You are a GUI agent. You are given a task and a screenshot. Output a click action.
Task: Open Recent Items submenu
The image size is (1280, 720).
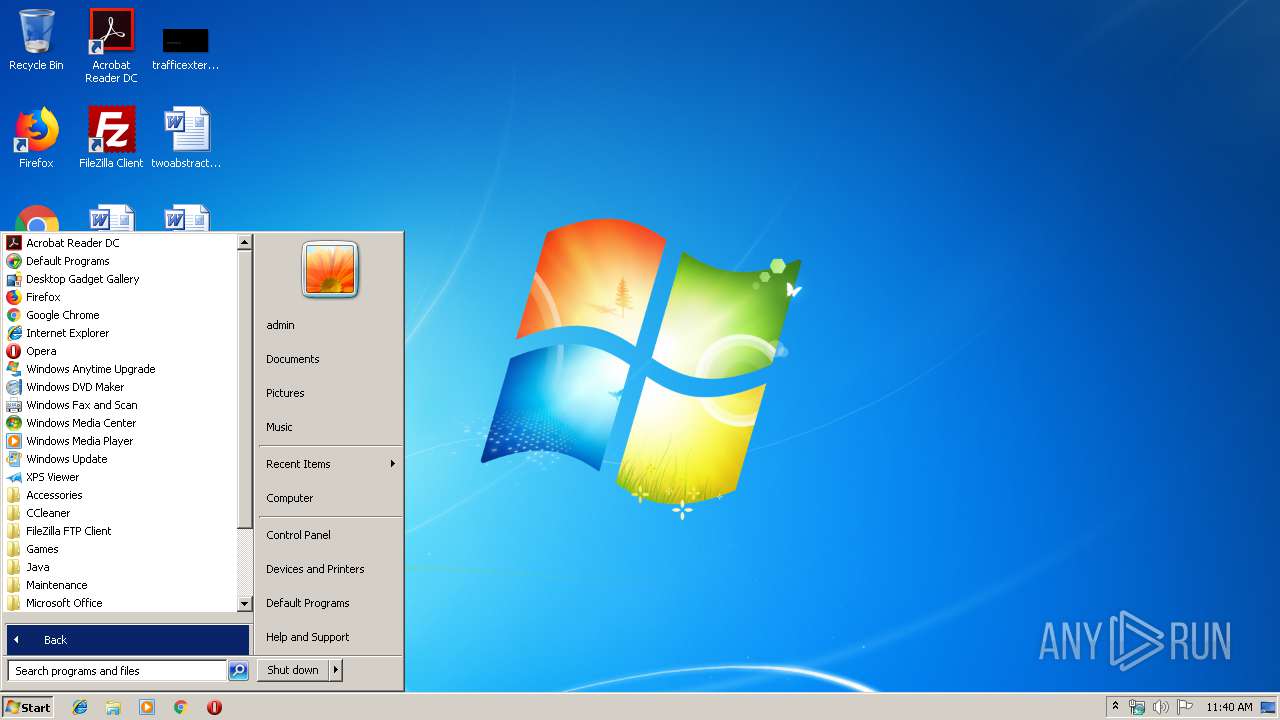[x=330, y=464]
